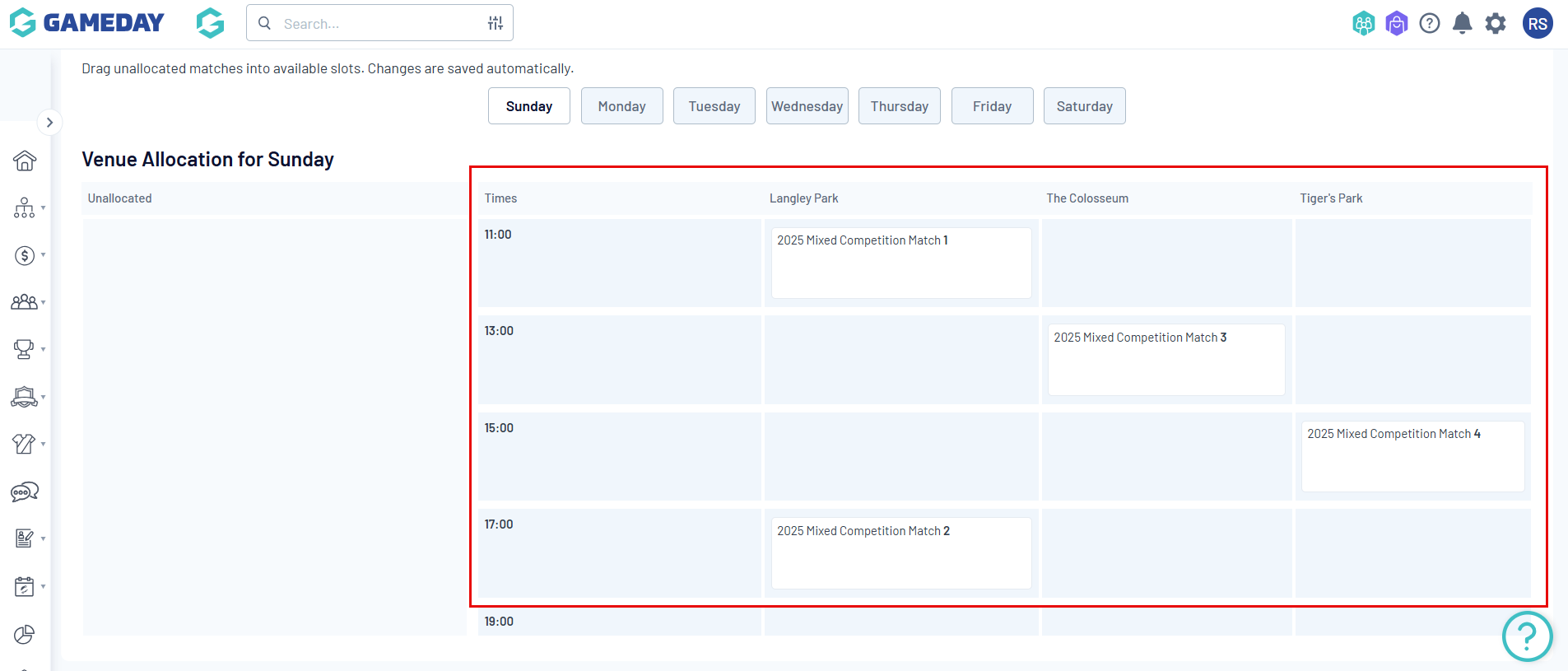1568x671 pixels.
Task: Switch to the Saturday tab
Action: (x=1085, y=106)
